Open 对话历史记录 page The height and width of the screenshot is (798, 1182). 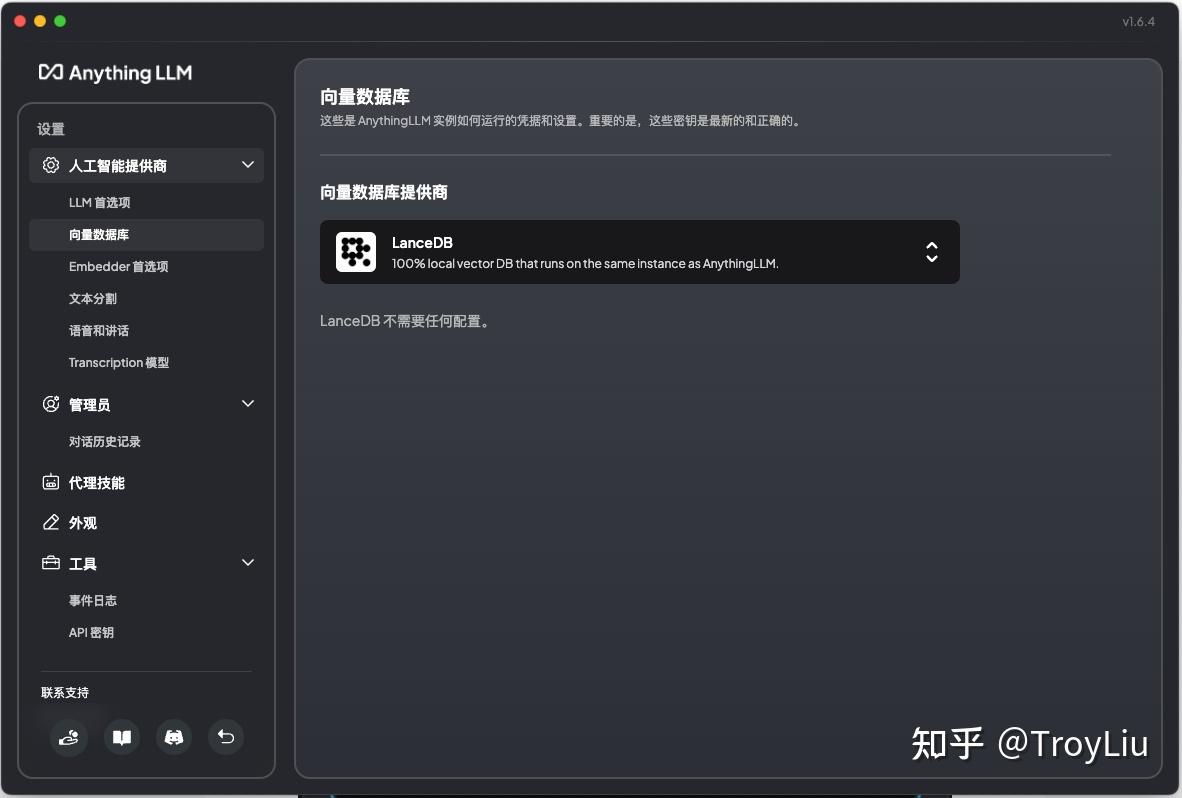coord(105,442)
